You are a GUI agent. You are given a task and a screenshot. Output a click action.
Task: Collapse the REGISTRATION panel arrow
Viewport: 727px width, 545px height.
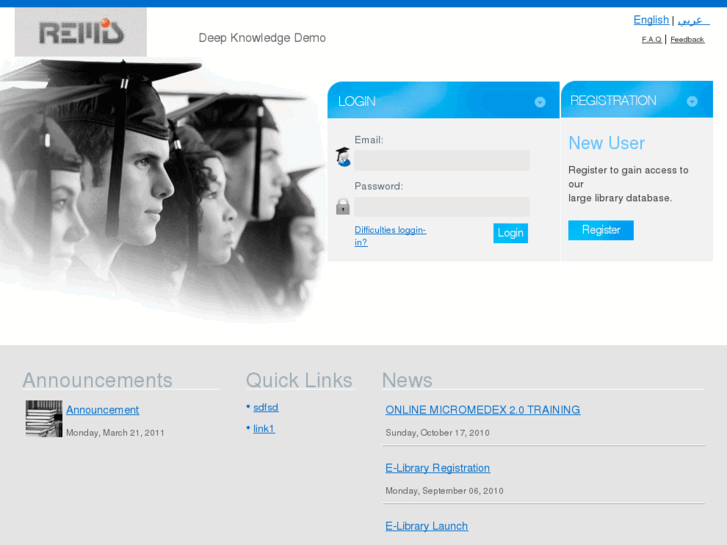point(692,101)
